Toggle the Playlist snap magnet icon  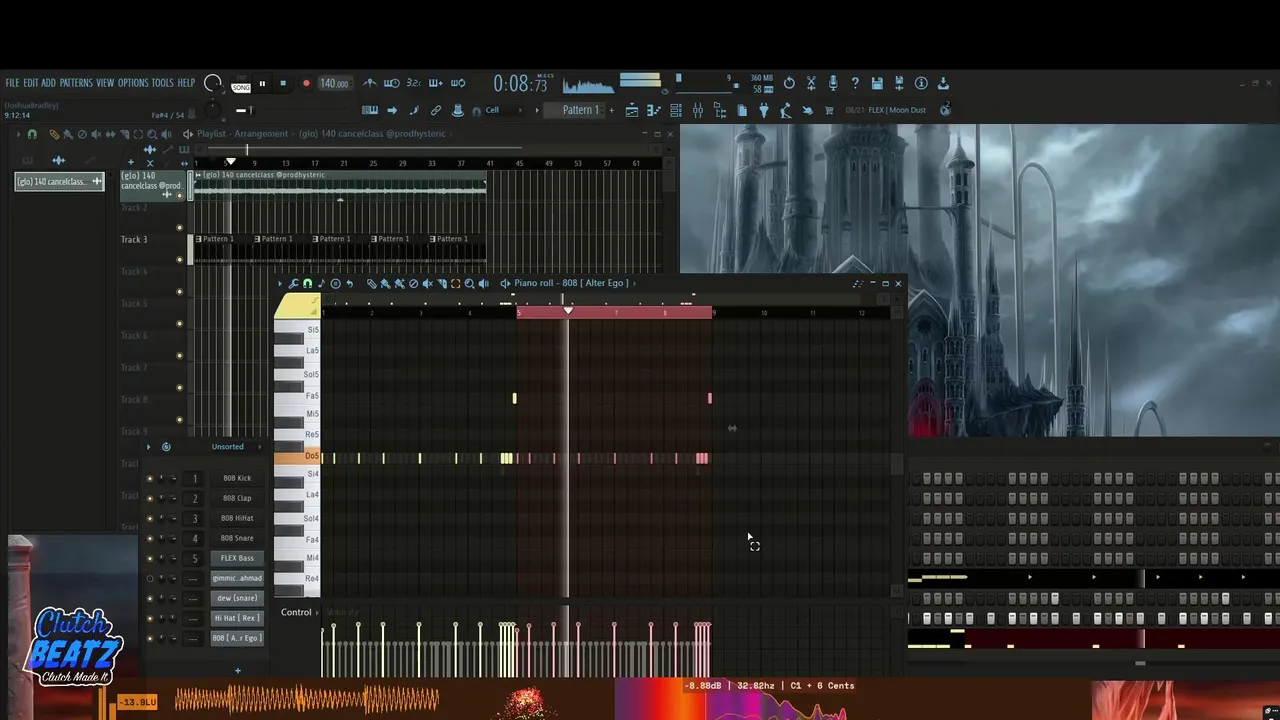click(32, 134)
